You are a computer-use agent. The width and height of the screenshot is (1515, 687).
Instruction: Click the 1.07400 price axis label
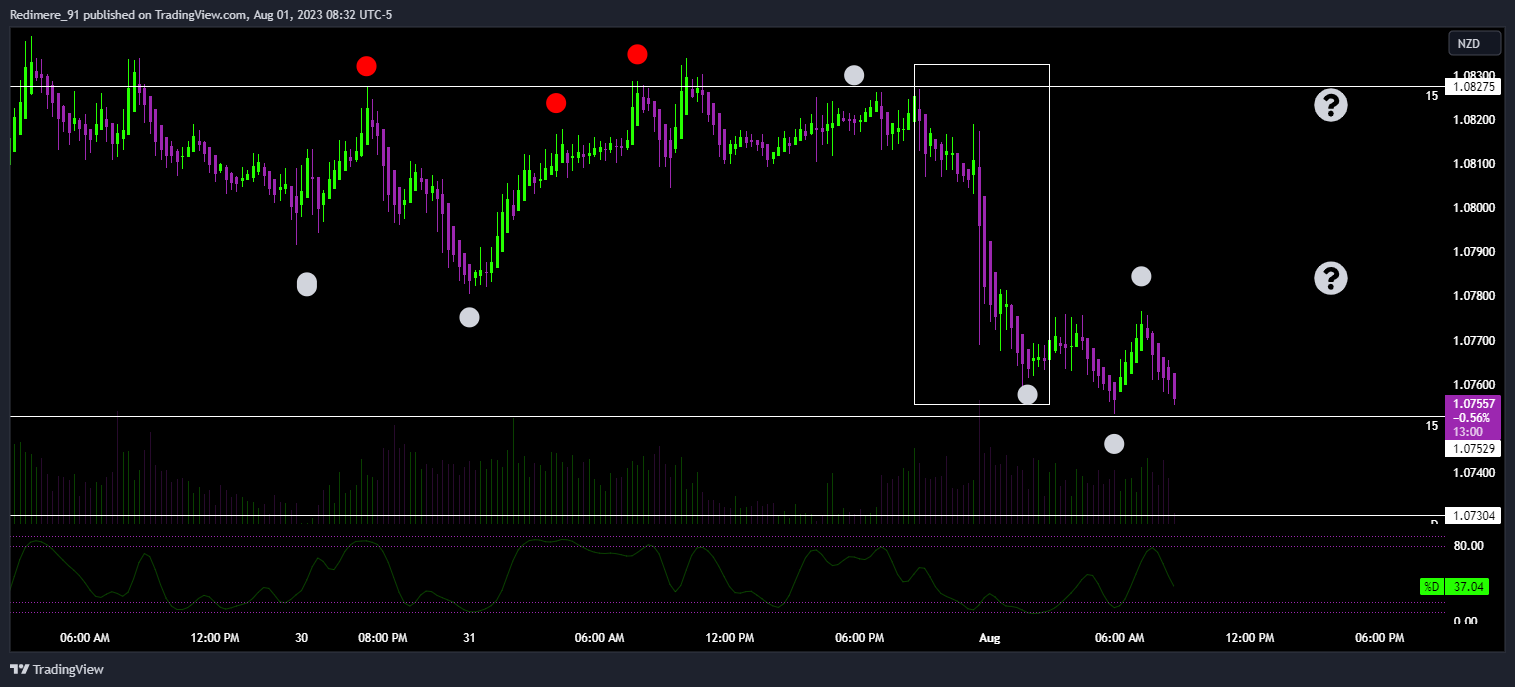(1473, 473)
